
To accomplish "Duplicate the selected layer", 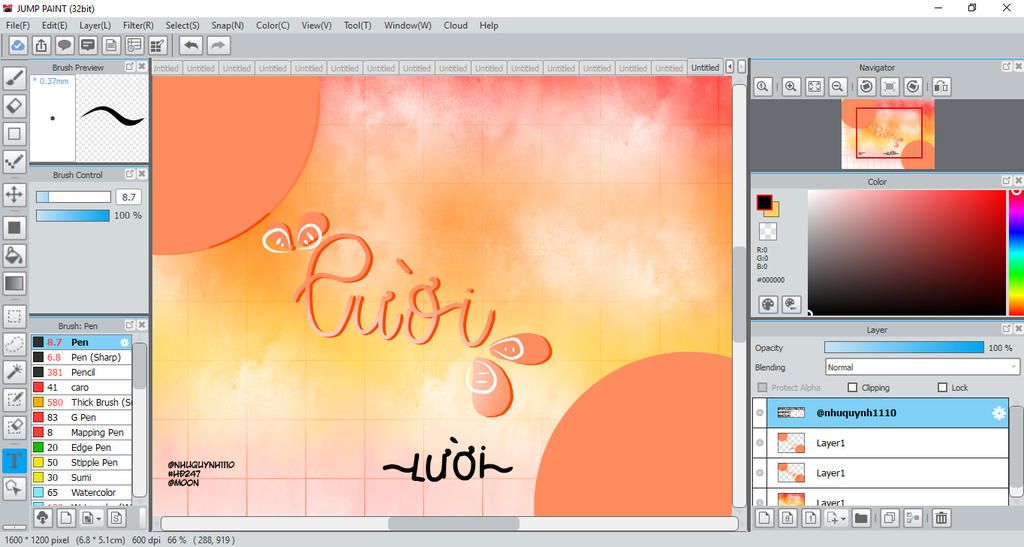I will point(889,518).
